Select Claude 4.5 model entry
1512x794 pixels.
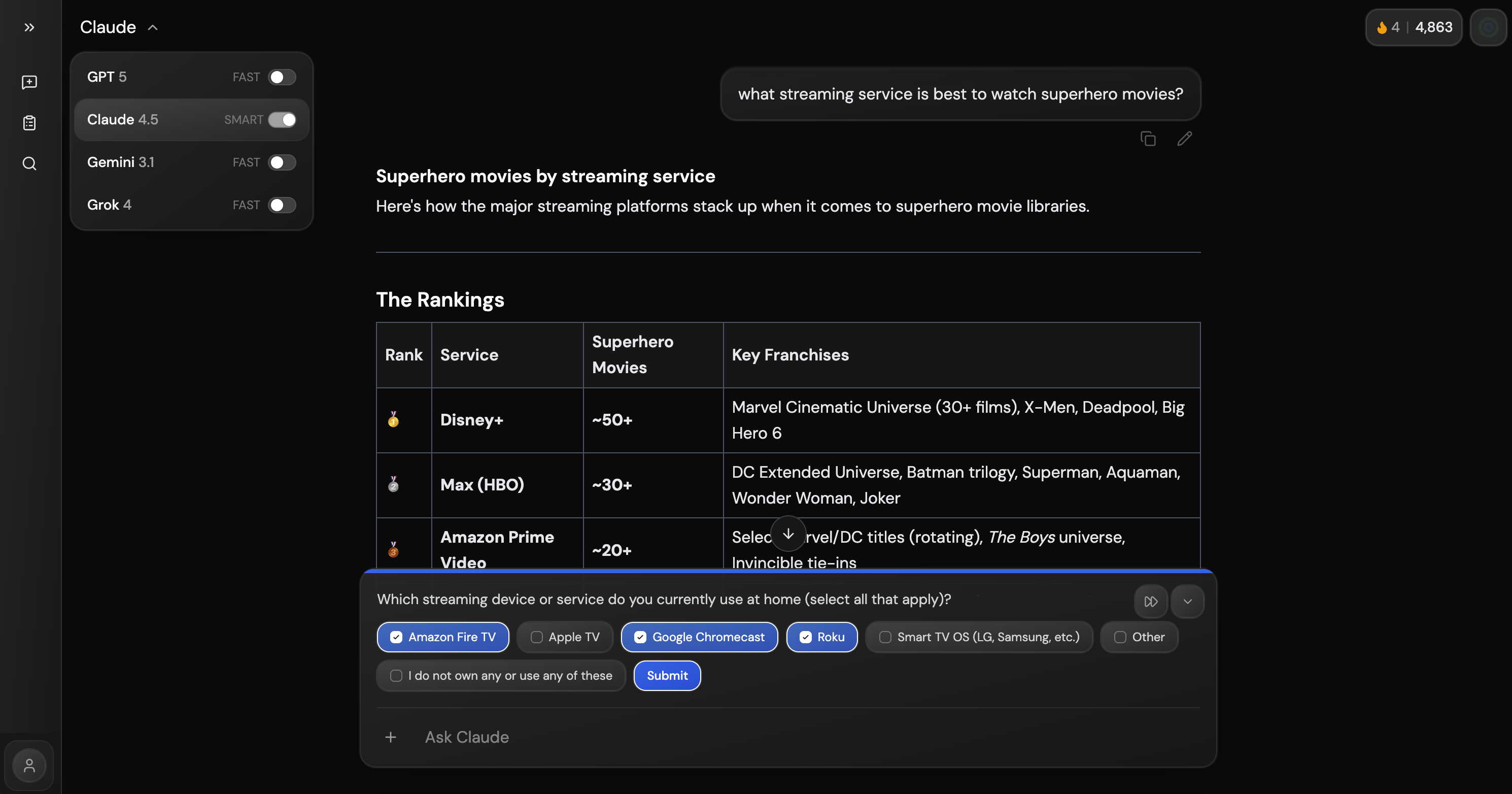[x=191, y=120]
